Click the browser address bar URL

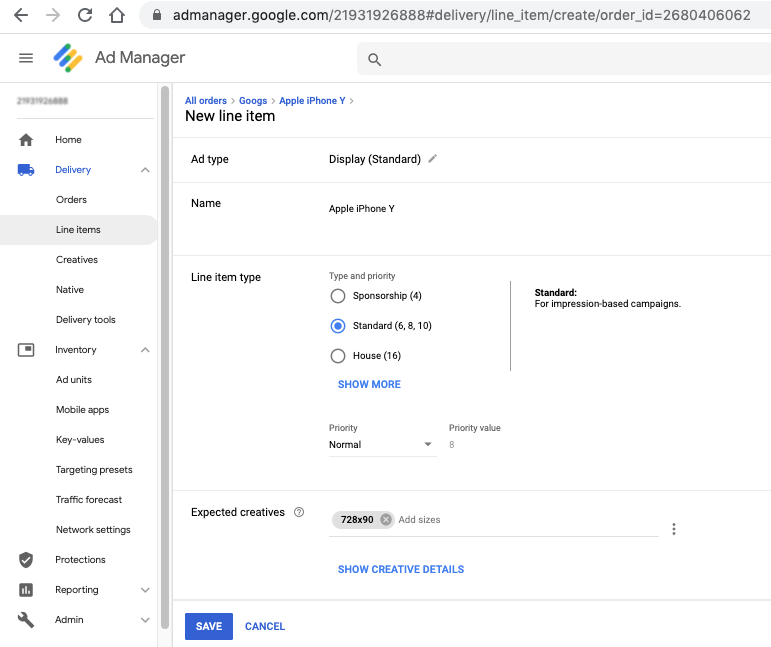click(461, 15)
